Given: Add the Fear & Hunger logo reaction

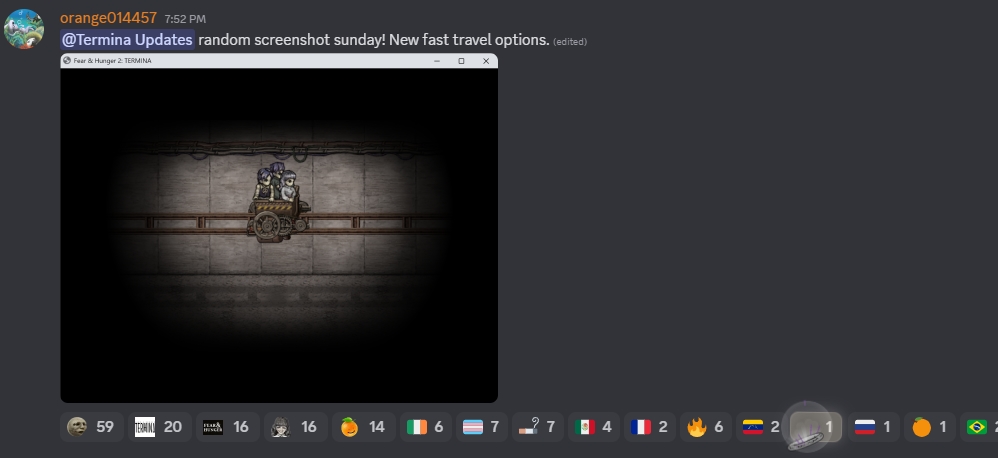Looking at the screenshot, I should (x=227, y=427).
